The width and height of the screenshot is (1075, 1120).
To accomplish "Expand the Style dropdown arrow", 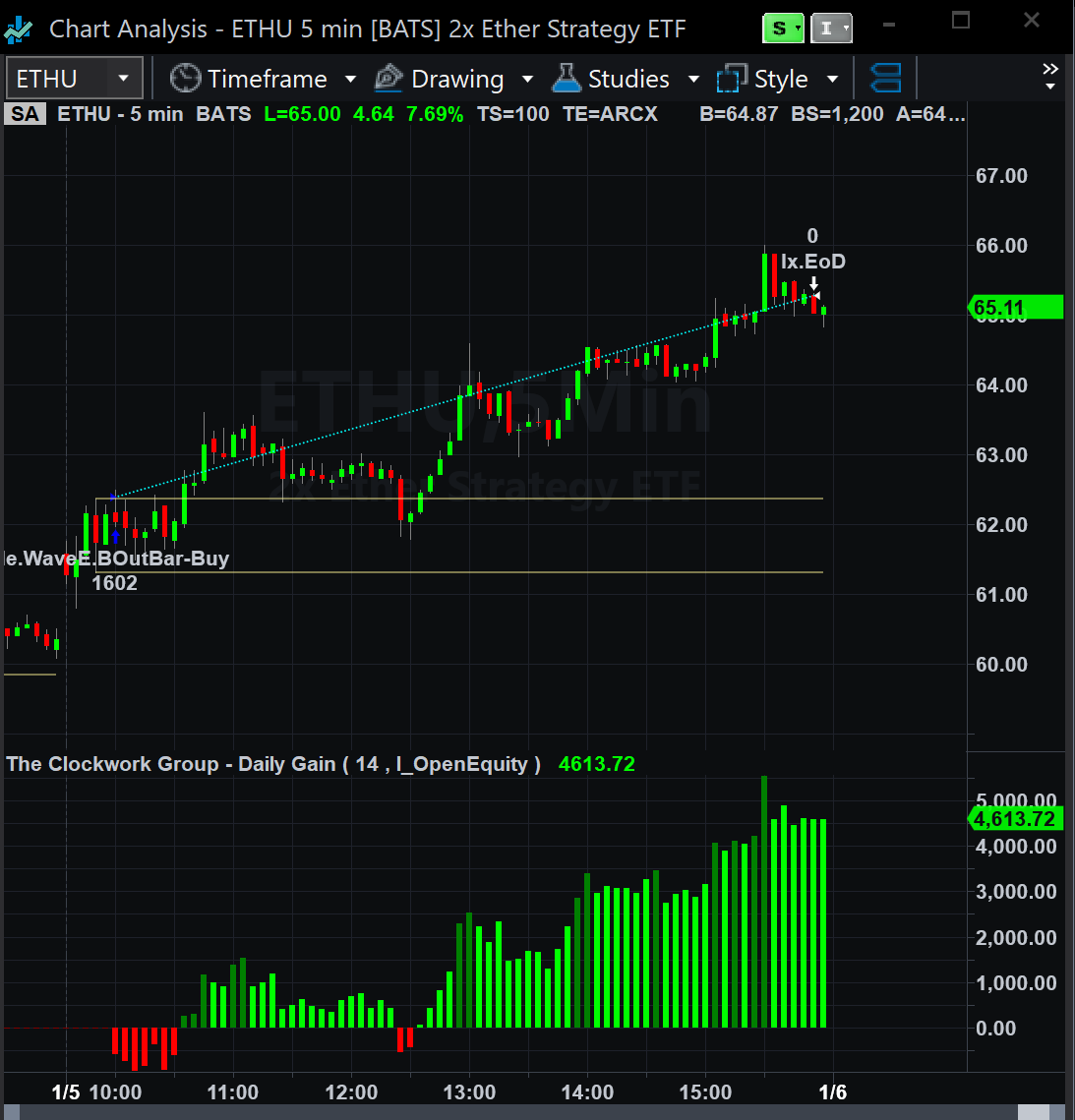I will 833,79.
